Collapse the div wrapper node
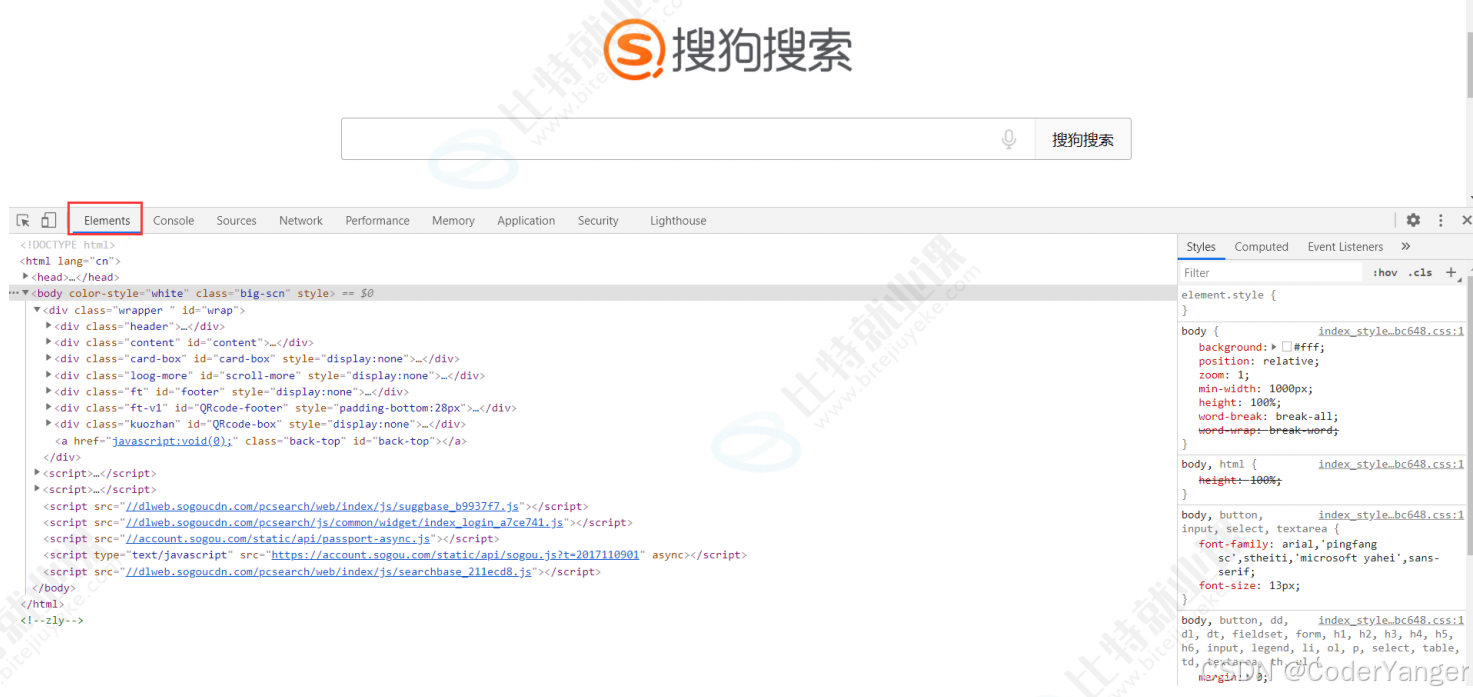This screenshot has height=697, width=1473. 37,310
